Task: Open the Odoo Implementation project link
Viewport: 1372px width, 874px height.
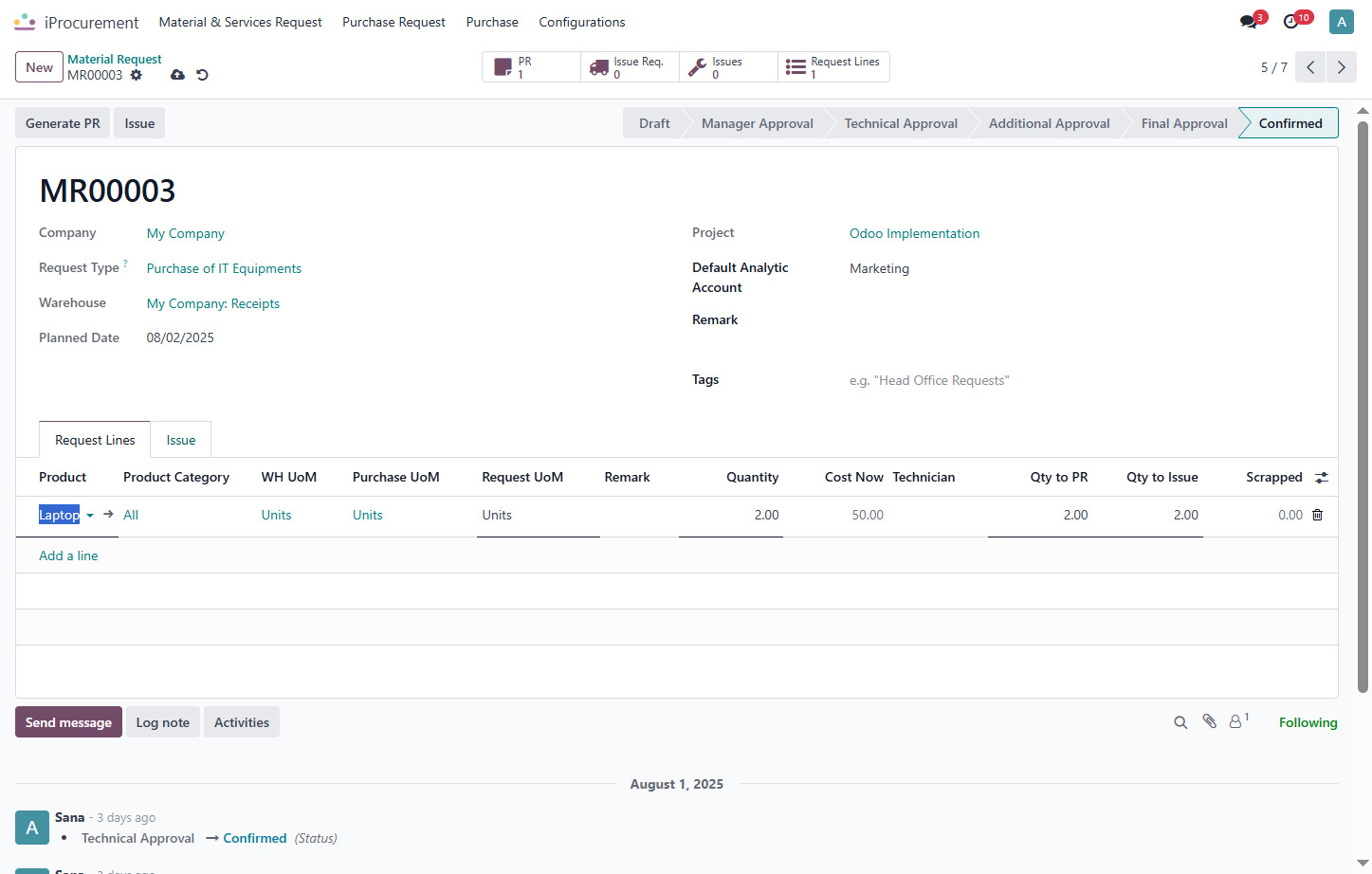Action: point(914,233)
